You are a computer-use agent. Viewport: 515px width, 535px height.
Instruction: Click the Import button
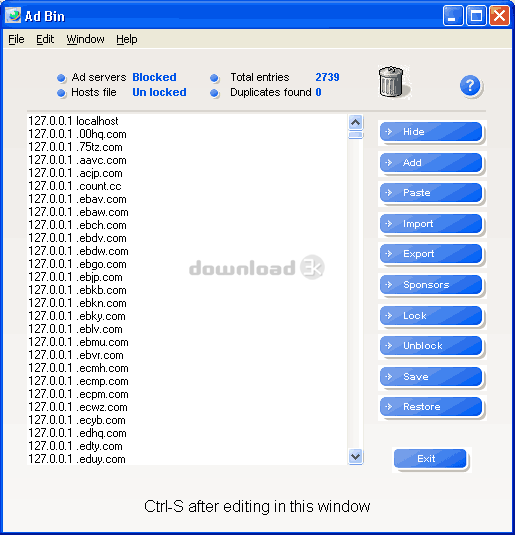[431, 224]
